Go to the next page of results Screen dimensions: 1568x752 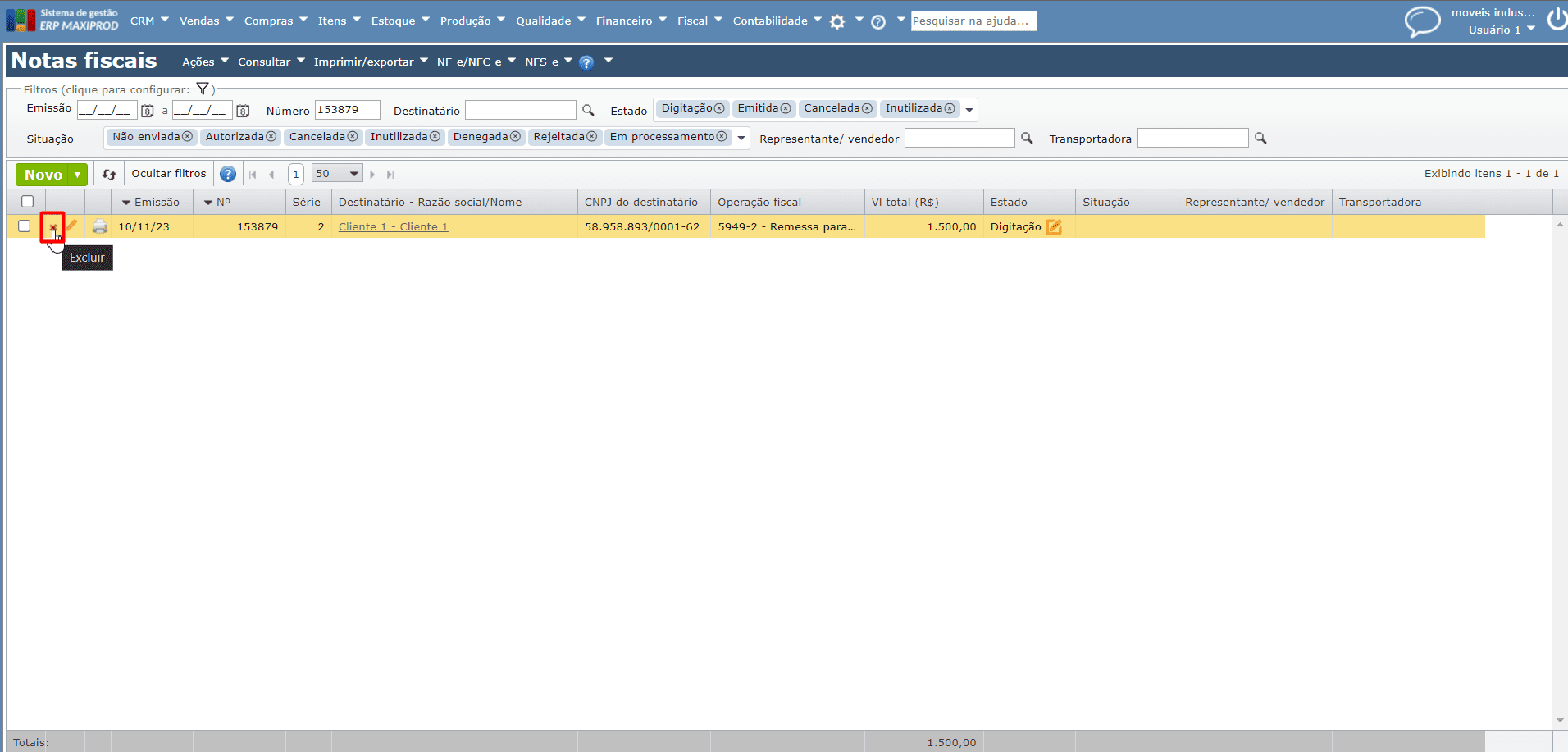[x=372, y=174]
